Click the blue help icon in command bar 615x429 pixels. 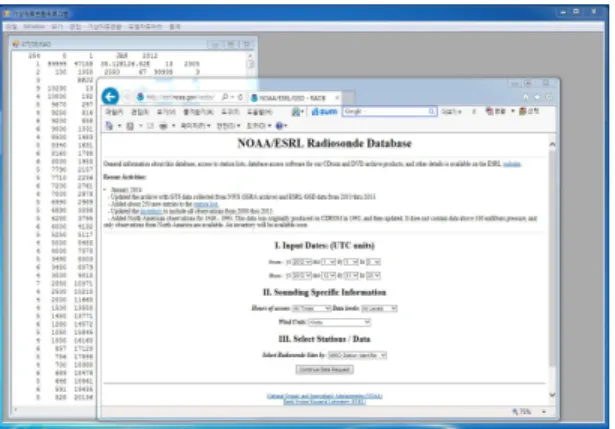pos(279,126)
